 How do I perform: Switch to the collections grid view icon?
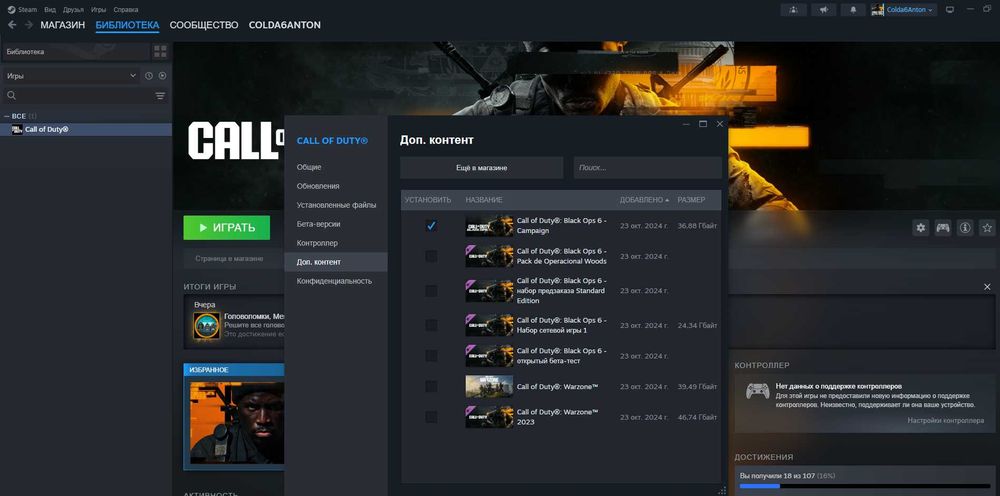pos(160,52)
